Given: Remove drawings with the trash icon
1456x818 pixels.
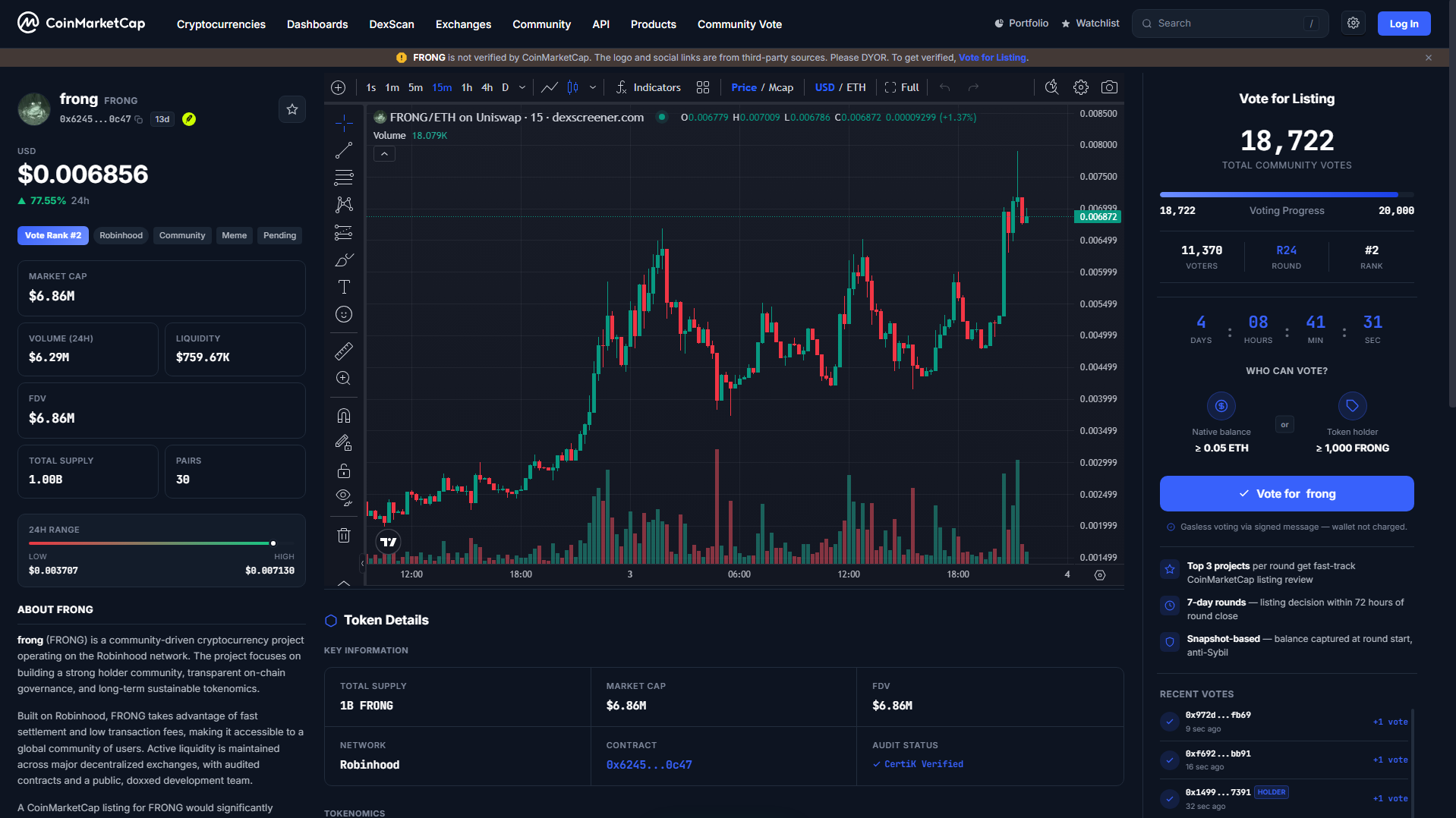Looking at the screenshot, I should coord(344,536).
